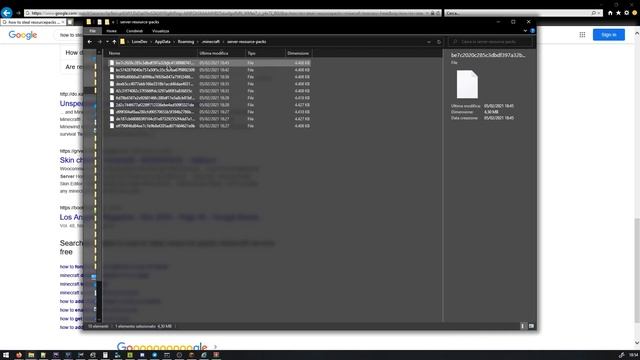
Task: Close the 'how to steal resourcepacks' browser tab
Action: point(63,22)
